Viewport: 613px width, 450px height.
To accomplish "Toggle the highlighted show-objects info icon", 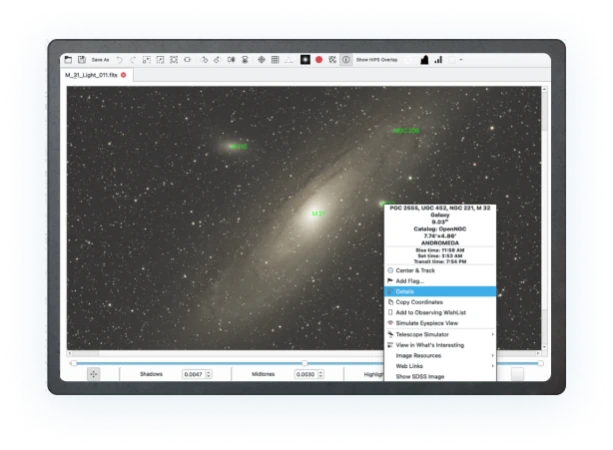I will click(346, 60).
